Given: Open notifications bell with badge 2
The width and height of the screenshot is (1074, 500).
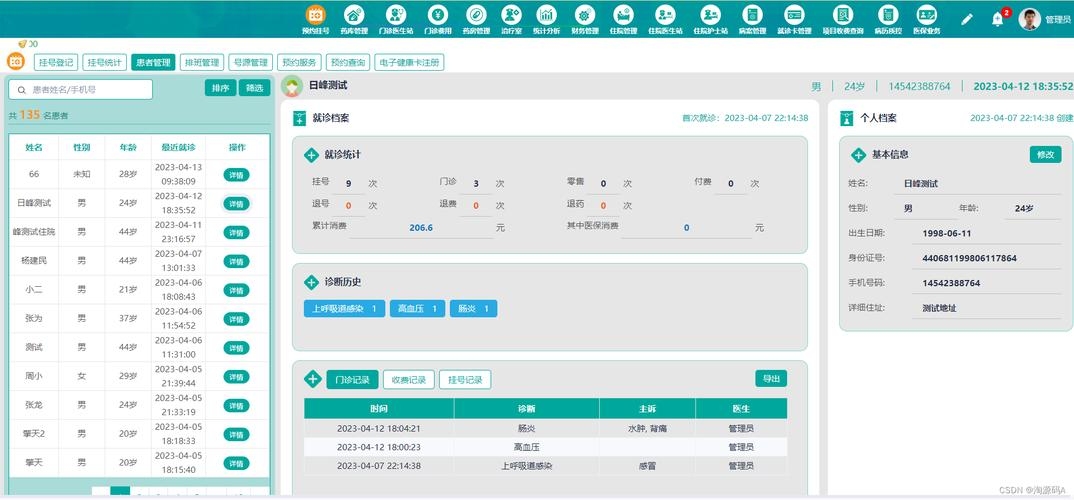Looking at the screenshot, I should click(998, 20).
